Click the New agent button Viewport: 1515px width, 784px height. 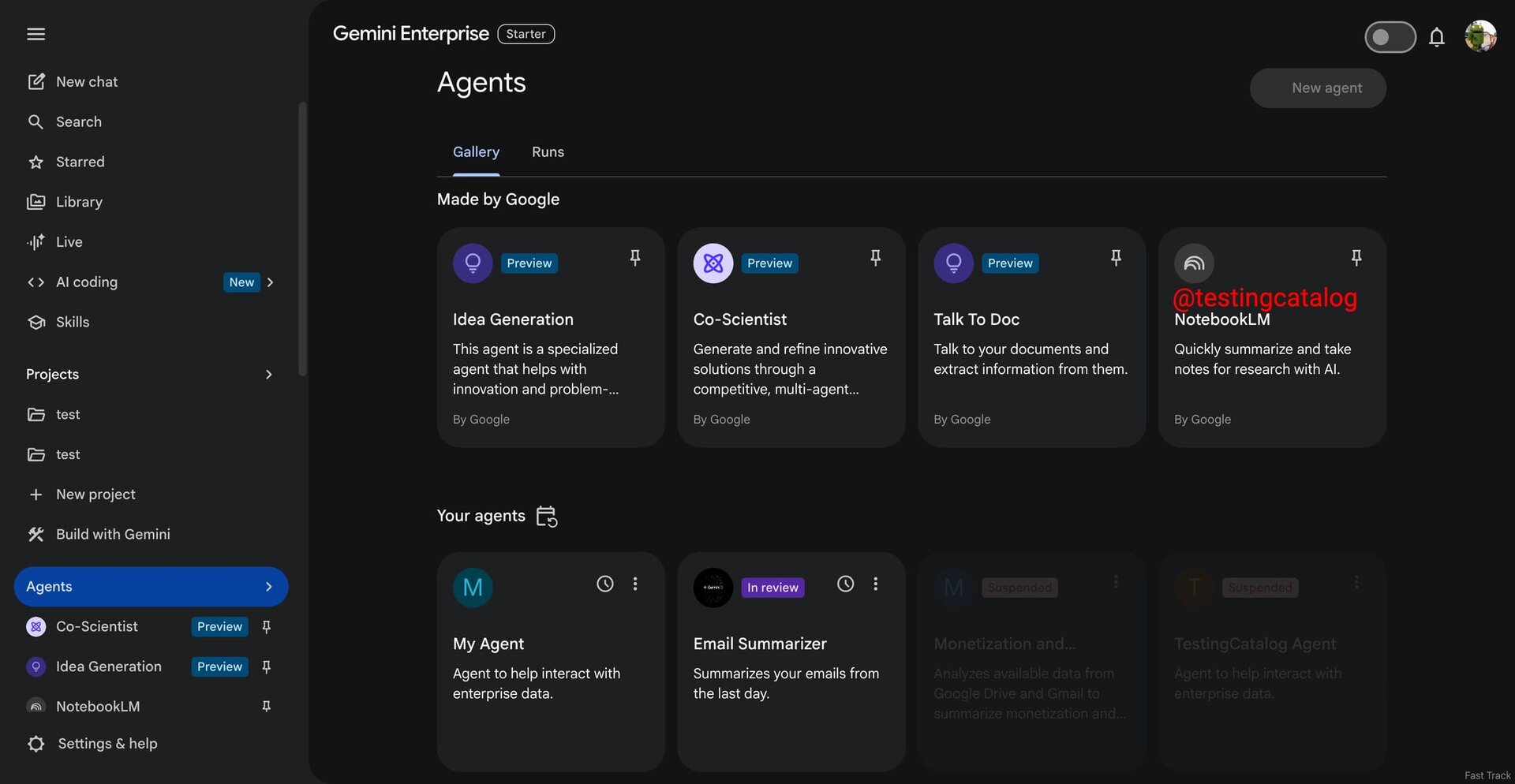(x=1318, y=88)
